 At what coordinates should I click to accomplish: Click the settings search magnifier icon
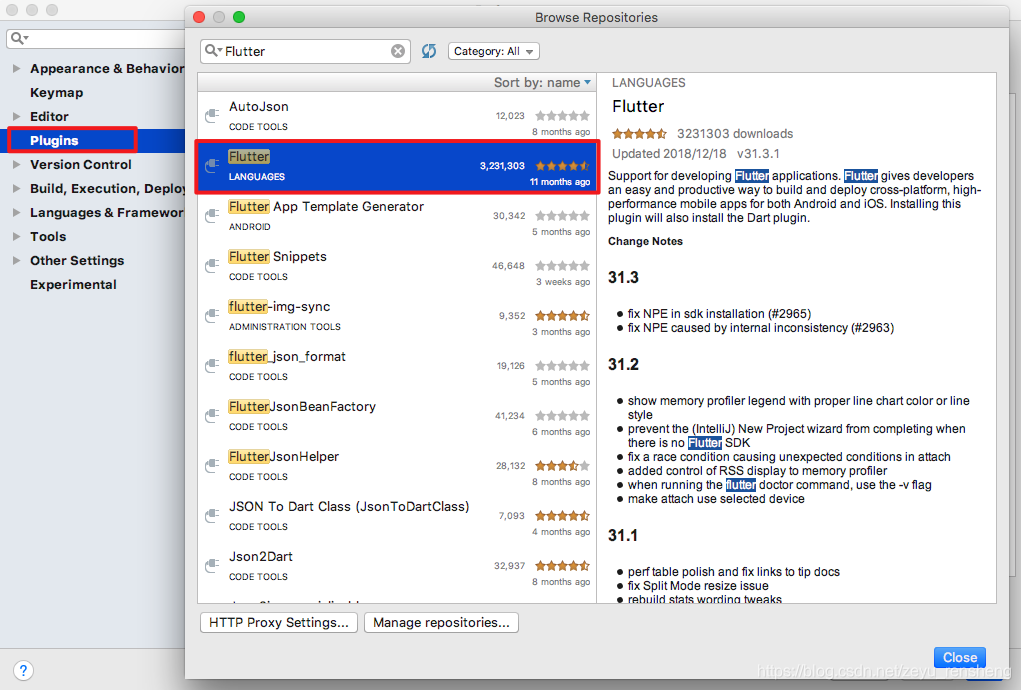[19, 38]
